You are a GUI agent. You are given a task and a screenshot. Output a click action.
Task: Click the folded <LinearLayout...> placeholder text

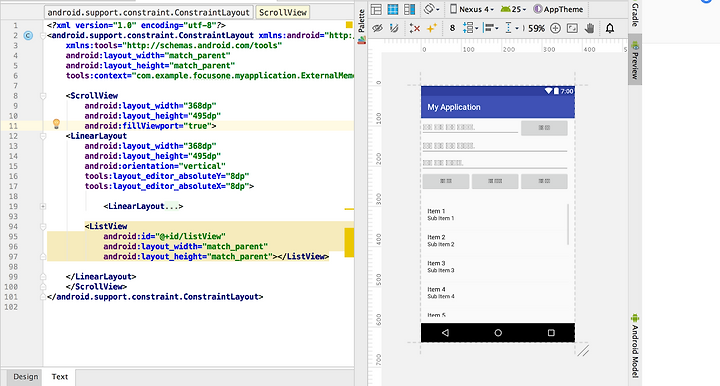[x=143, y=207]
